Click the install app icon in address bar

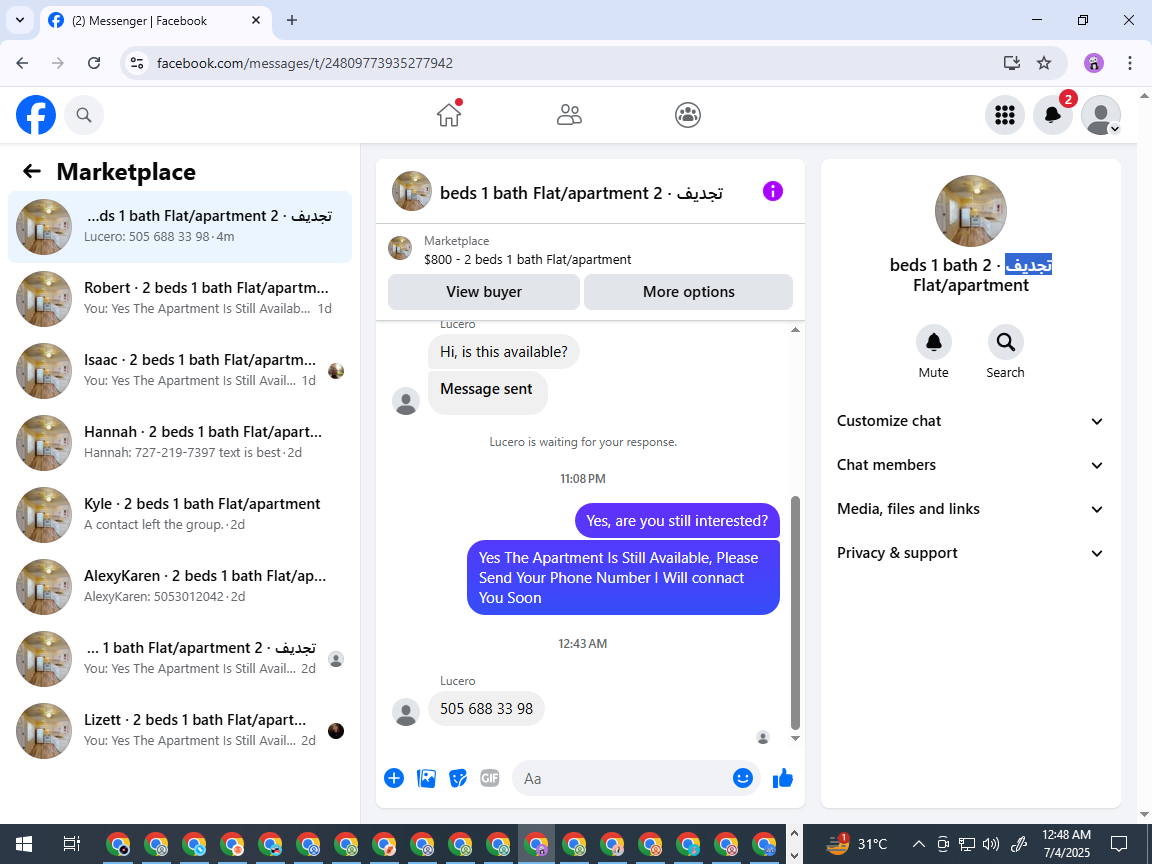point(1012,63)
